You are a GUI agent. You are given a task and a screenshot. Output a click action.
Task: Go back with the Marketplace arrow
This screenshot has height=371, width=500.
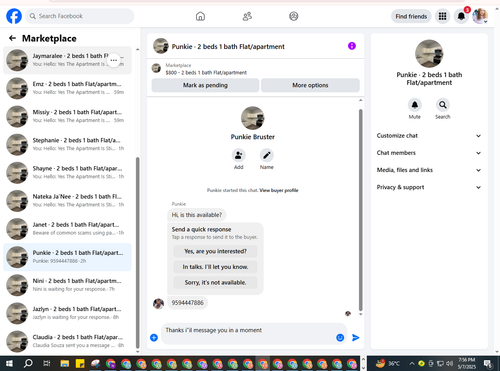click(x=12, y=38)
